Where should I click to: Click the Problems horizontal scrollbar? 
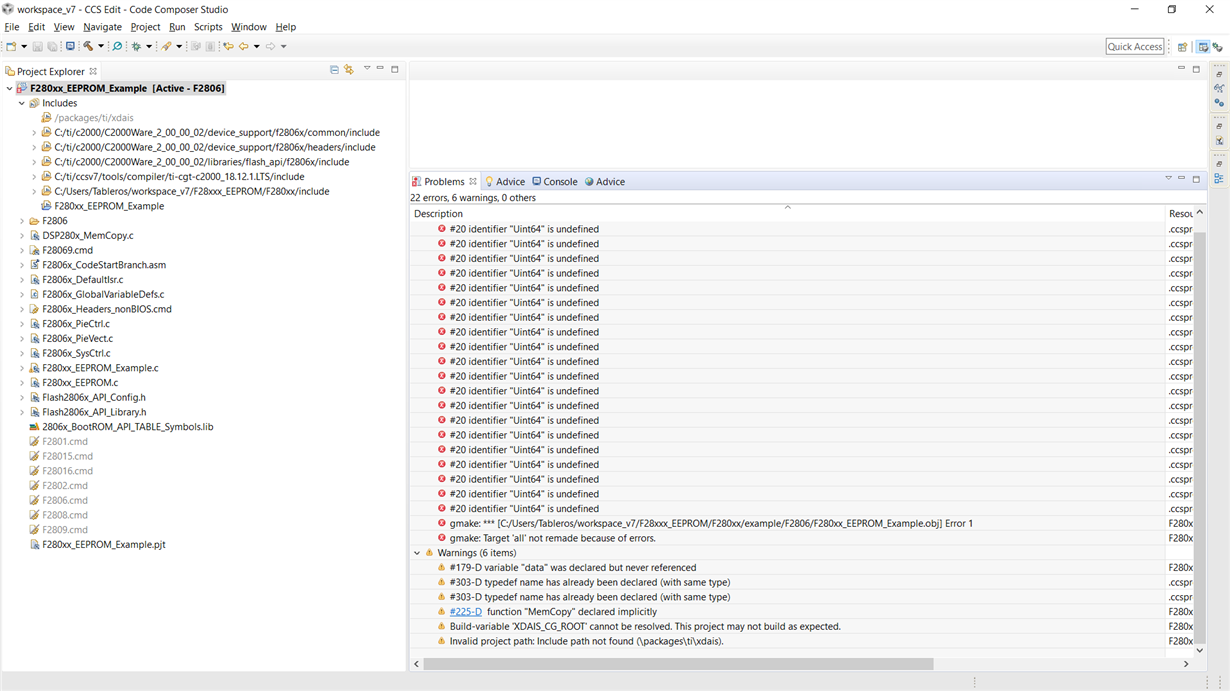678,664
